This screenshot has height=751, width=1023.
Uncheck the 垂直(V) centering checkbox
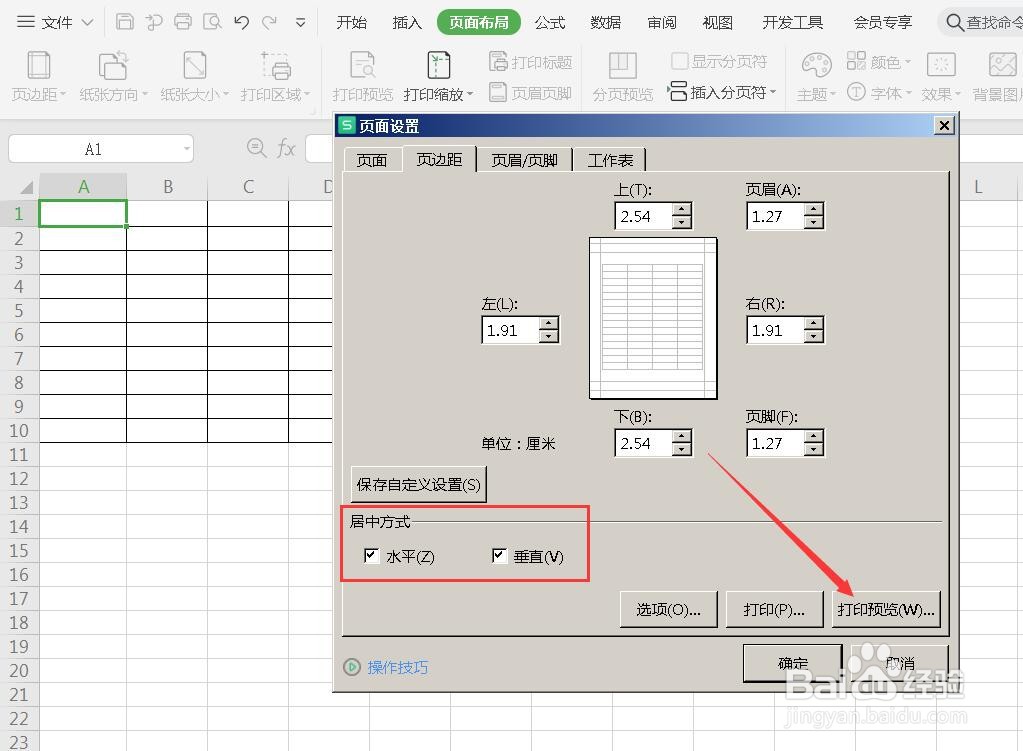pyautogui.click(x=499, y=556)
